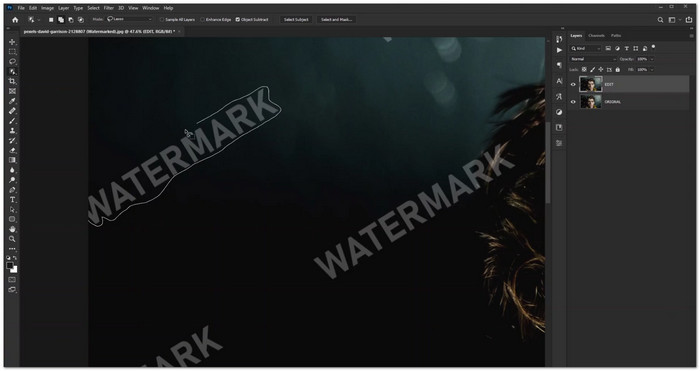This screenshot has width=700, height=371.
Task: Click the foreground color swatch
Action: pos(10,265)
